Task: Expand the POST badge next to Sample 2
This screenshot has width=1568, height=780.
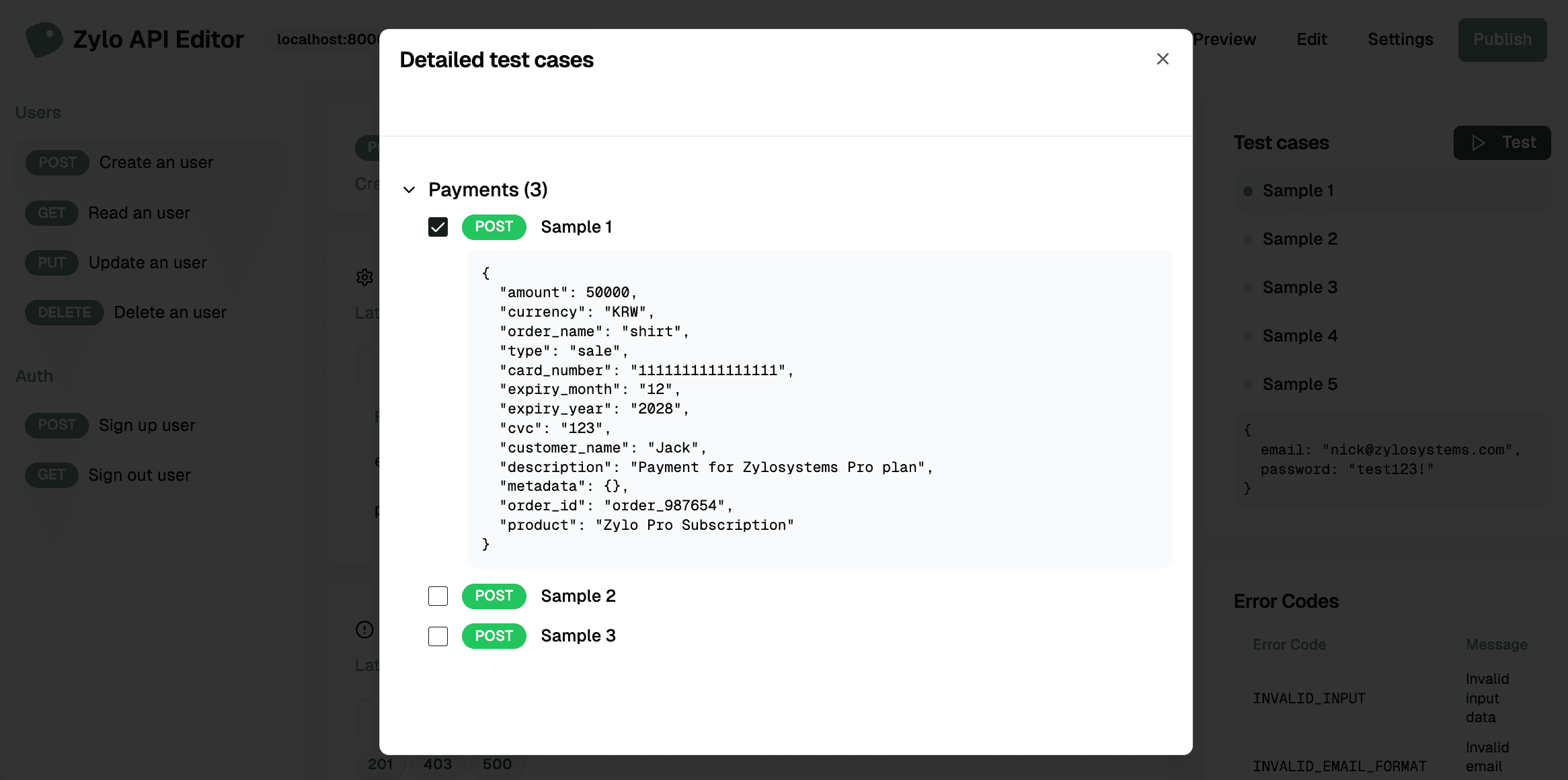Action: pos(494,596)
